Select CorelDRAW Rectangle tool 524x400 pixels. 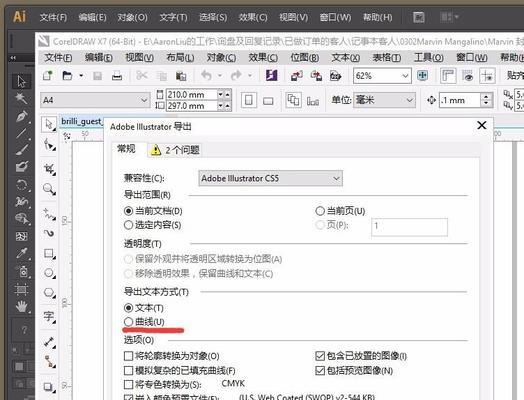(x=49, y=254)
